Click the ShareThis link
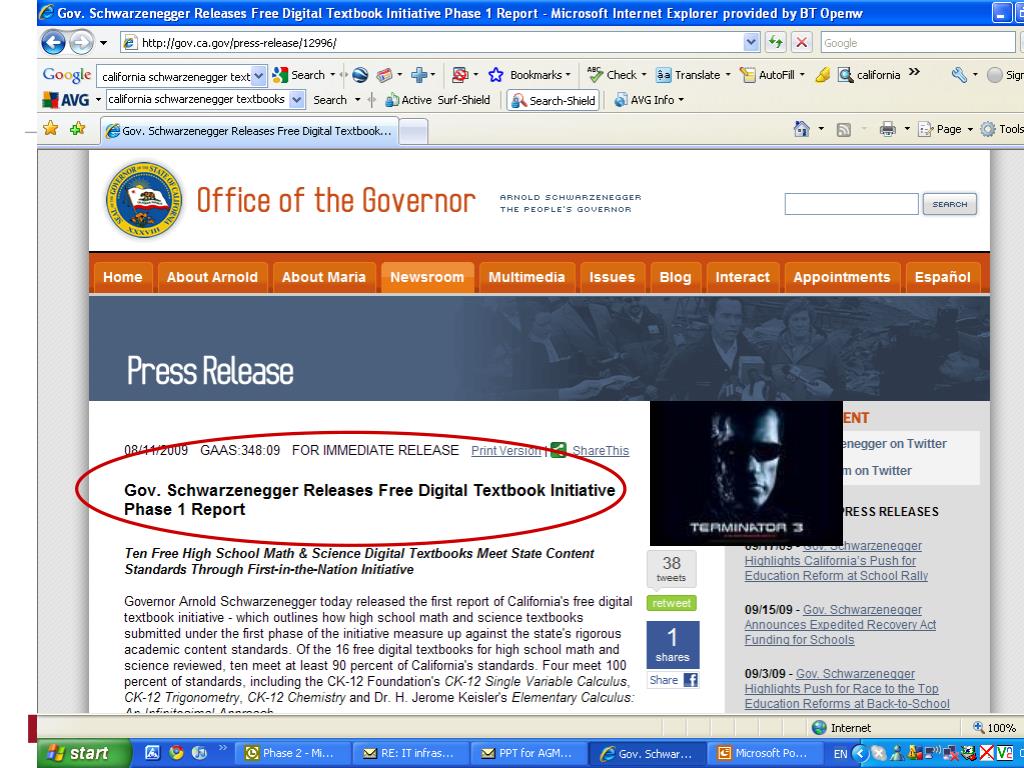Viewport: 1024px width, 768px height. [x=600, y=451]
